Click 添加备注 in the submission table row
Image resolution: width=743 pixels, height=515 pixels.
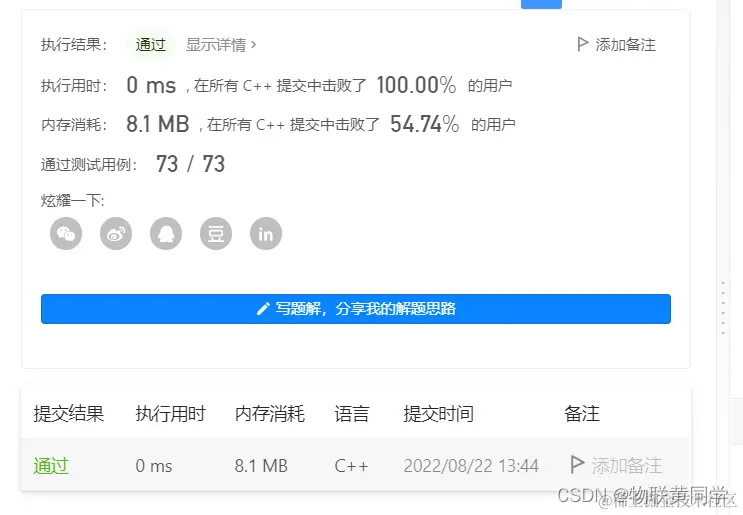(626, 466)
